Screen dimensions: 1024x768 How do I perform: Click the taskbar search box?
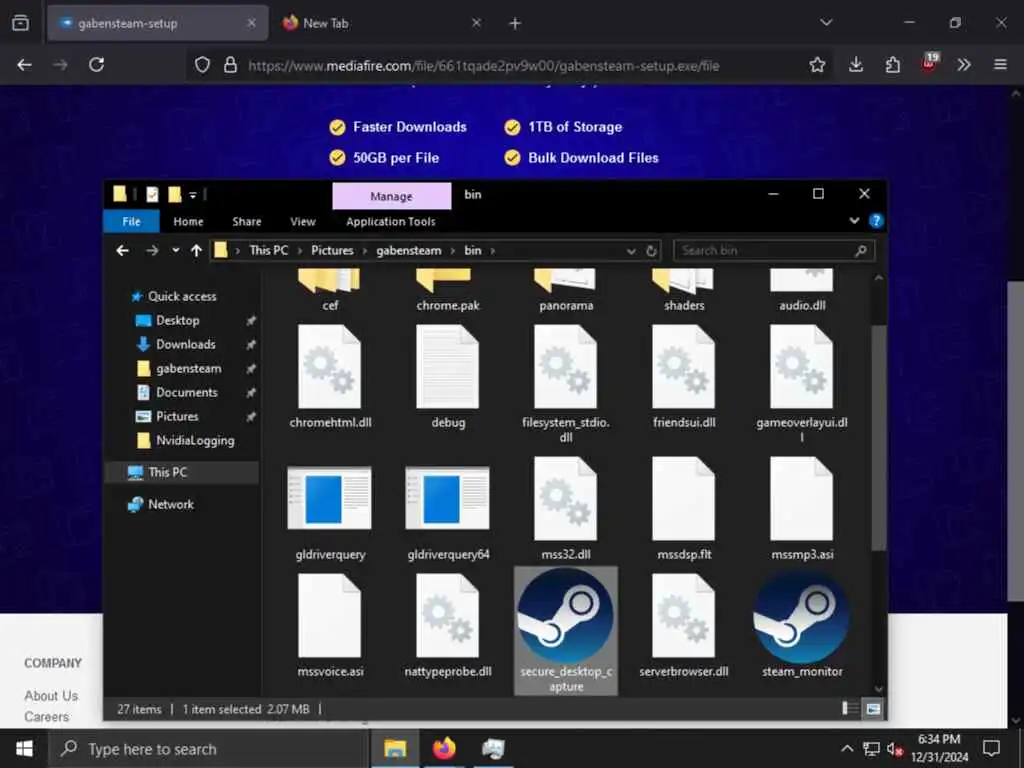point(209,749)
